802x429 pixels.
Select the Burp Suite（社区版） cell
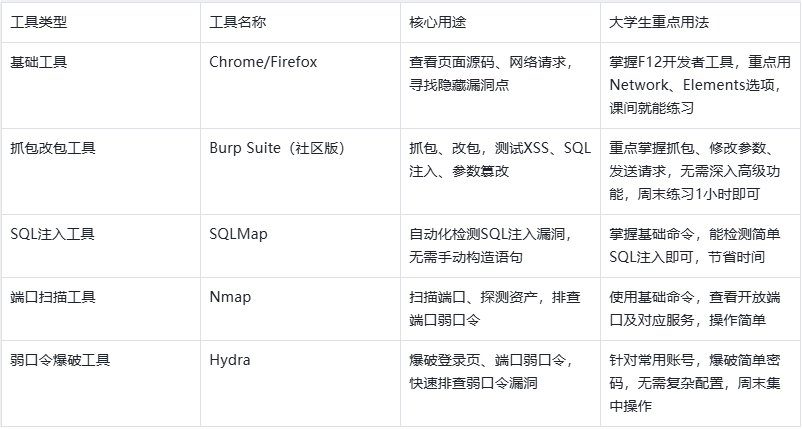300,171
